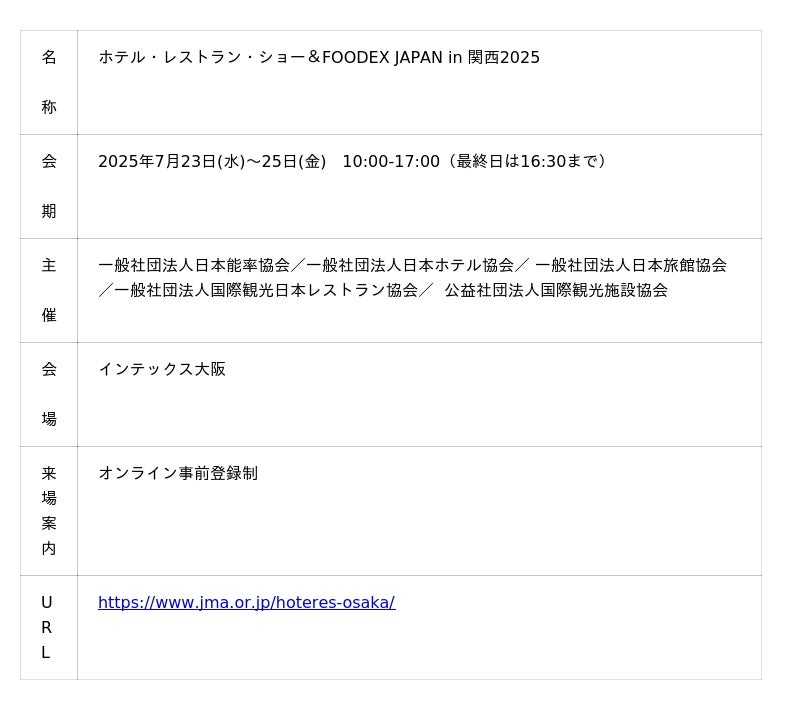
Task: Click the date 2025年7月23日(水)〜25日(金)
Action: tap(212, 162)
